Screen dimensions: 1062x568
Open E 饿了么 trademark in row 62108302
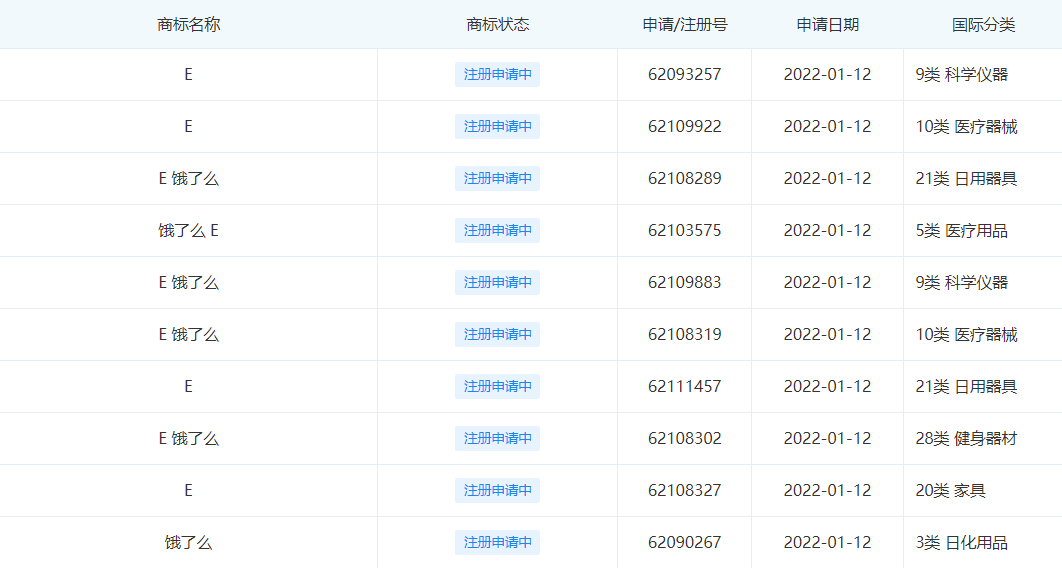(188, 439)
